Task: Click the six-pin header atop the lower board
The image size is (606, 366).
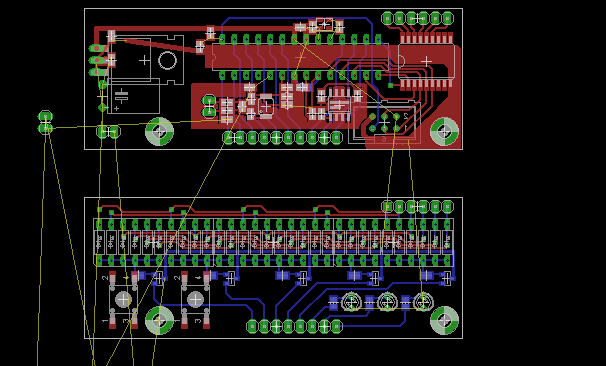Action: pyautogui.click(x=417, y=206)
